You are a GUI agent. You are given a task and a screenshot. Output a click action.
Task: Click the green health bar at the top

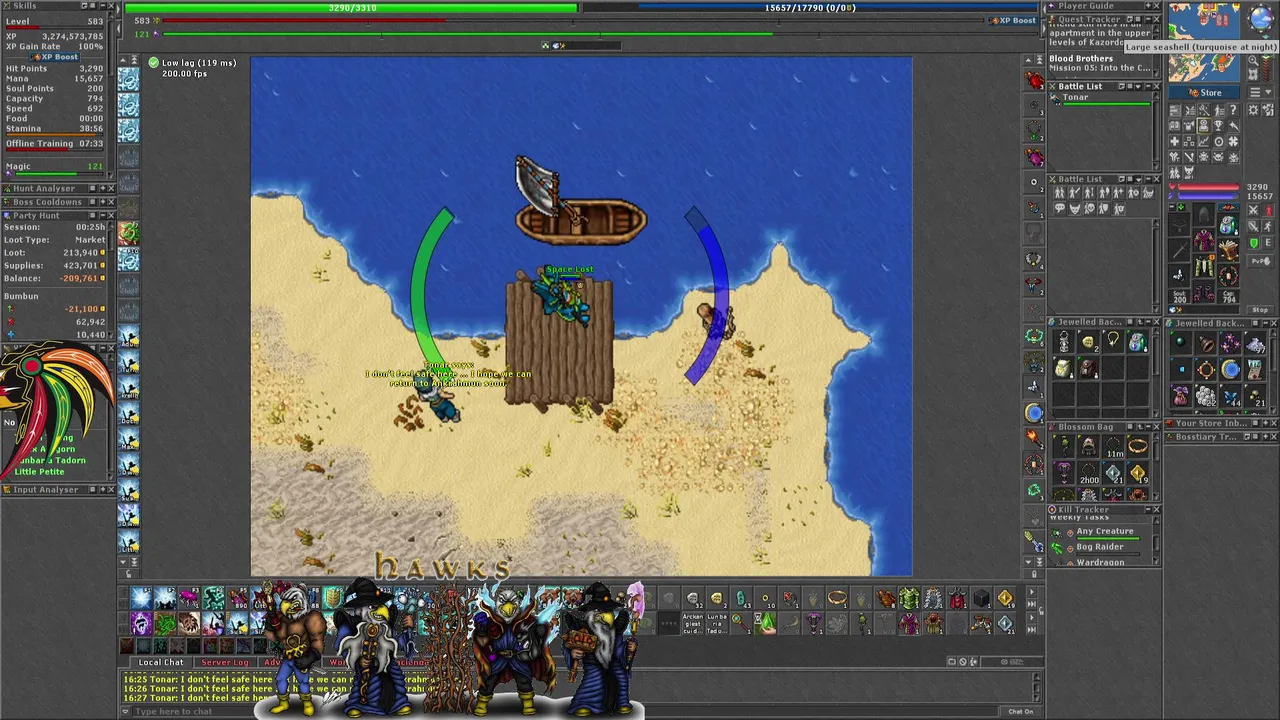point(351,8)
